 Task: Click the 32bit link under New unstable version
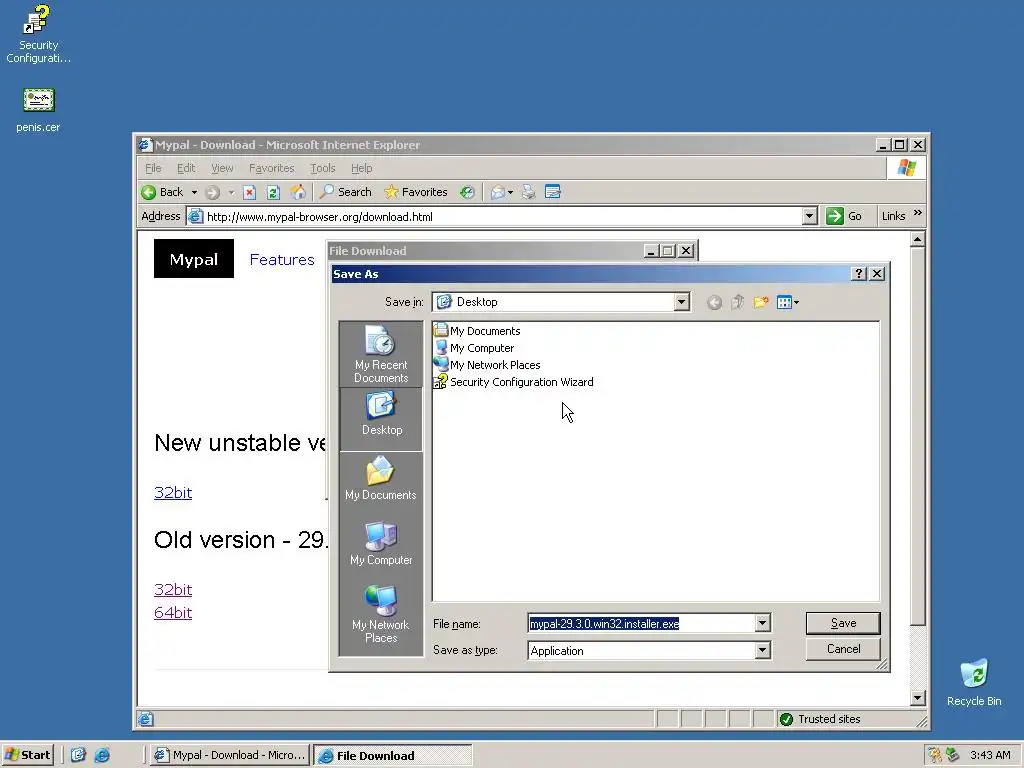coord(173,492)
